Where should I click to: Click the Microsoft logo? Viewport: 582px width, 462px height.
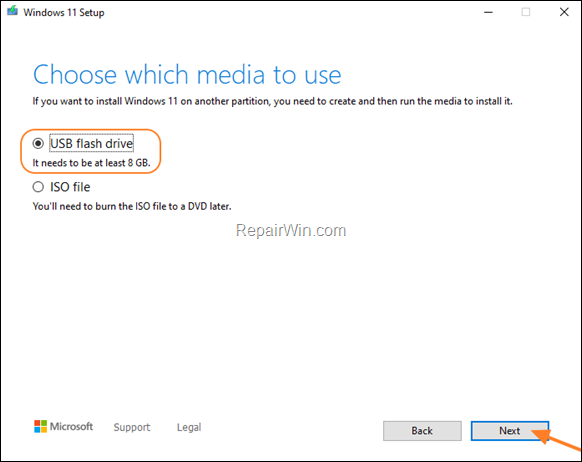coord(63,427)
